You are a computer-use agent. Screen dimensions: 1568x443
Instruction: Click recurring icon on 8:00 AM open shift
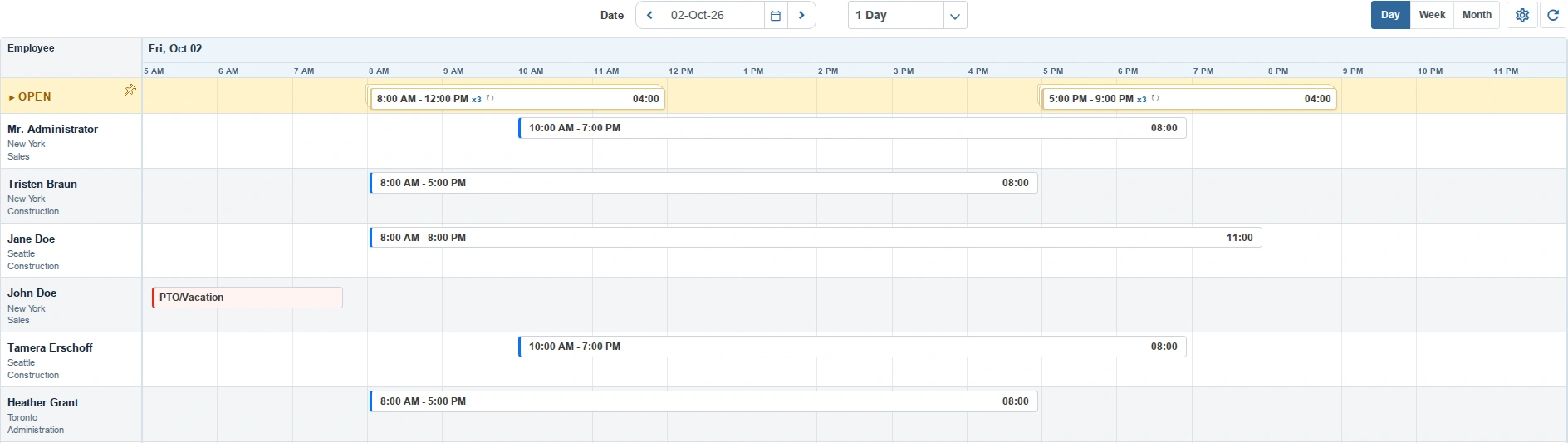[490, 98]
